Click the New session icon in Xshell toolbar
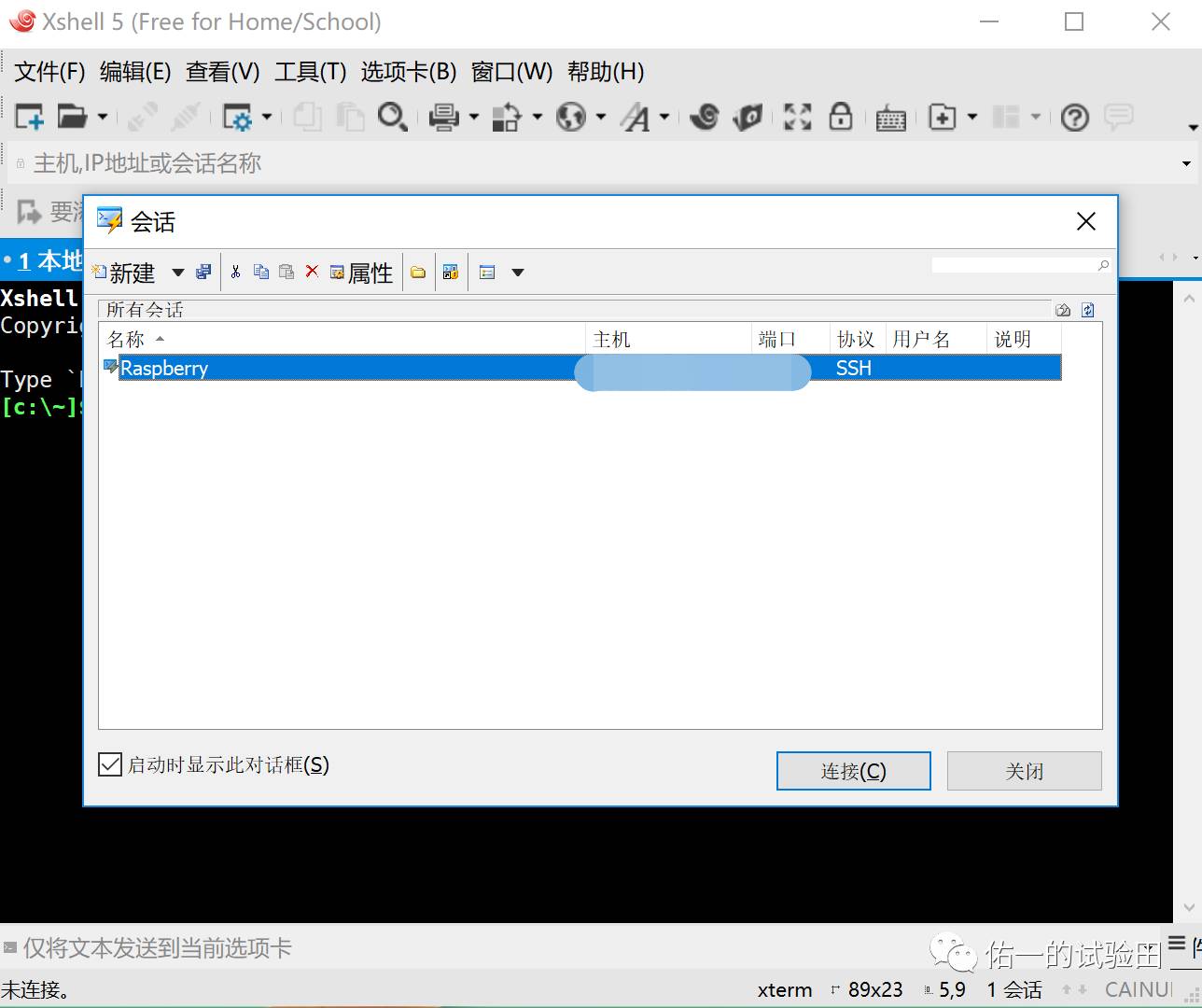The image size is (1202, 1008). (30, 117)
